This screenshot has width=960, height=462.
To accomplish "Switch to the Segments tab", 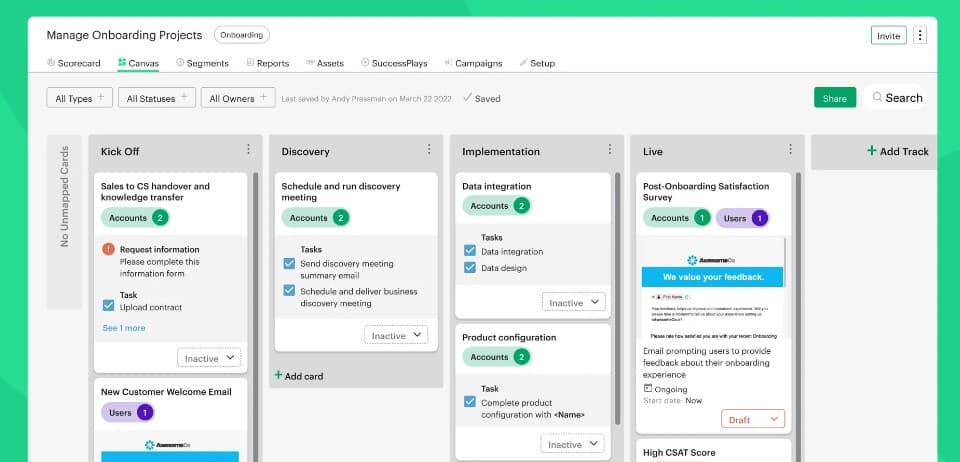I will [202, 63].
